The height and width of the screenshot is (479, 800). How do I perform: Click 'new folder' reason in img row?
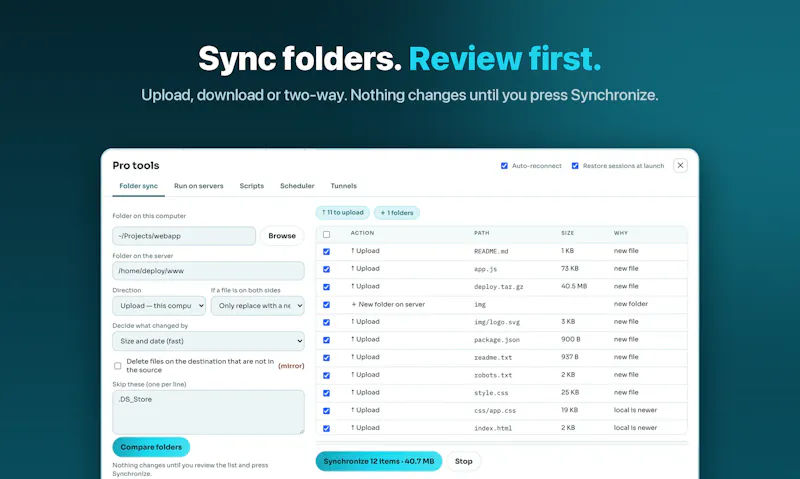click(x=631, y=304)
